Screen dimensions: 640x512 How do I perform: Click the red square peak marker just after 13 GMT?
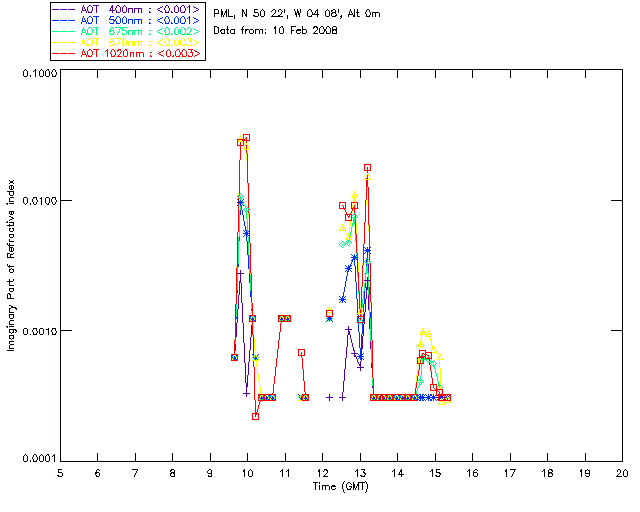pyautogui.click(x=367, y=168)
